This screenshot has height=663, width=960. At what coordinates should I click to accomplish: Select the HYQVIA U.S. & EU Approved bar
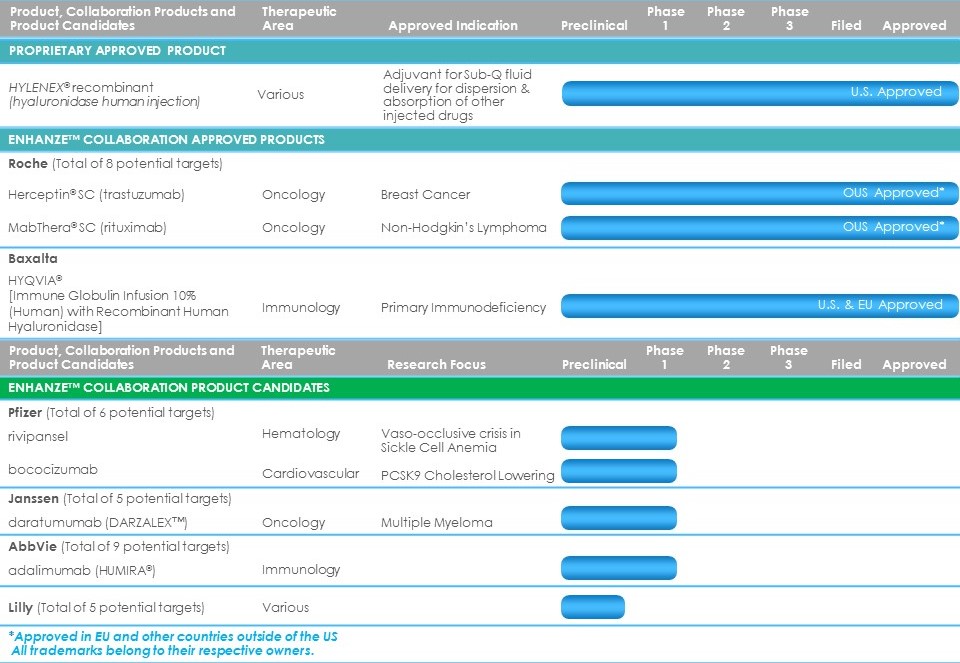pyautogui.click(x=759, y=306)
